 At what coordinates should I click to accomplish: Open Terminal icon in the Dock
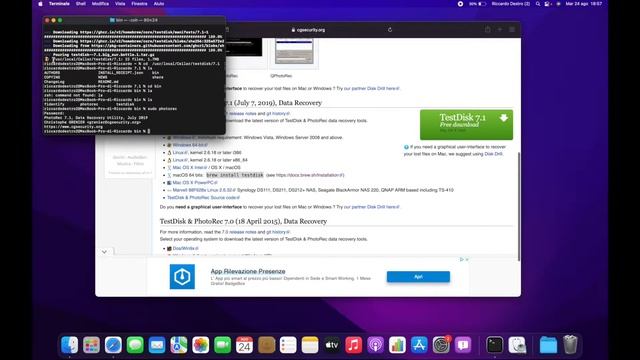495,345
